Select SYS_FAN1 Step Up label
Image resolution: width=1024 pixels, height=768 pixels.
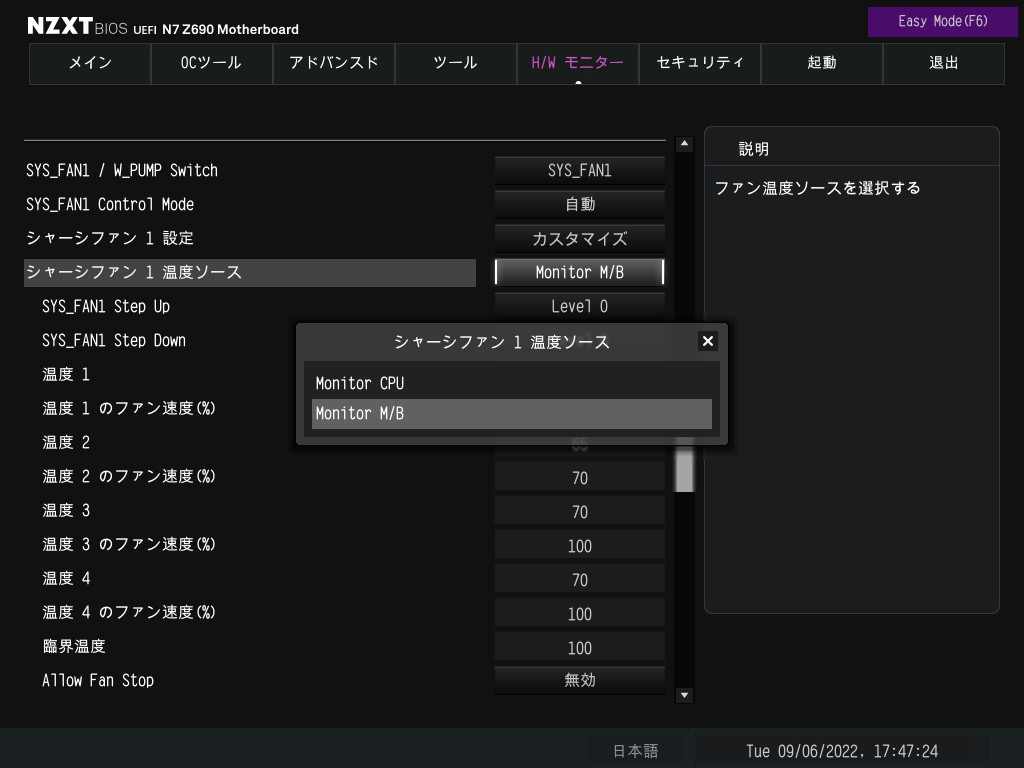[106, 306]
